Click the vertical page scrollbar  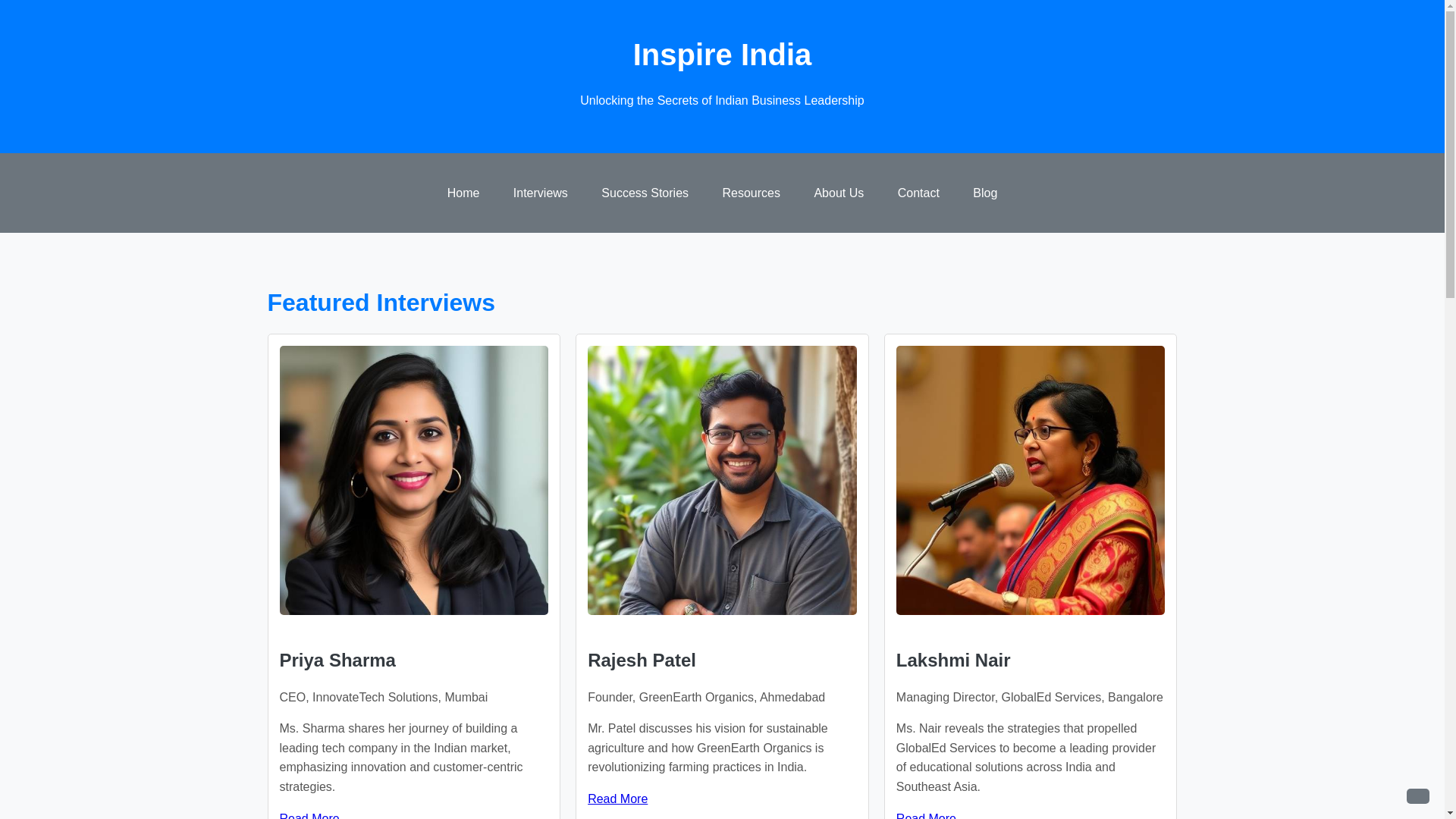[1450, 409]
